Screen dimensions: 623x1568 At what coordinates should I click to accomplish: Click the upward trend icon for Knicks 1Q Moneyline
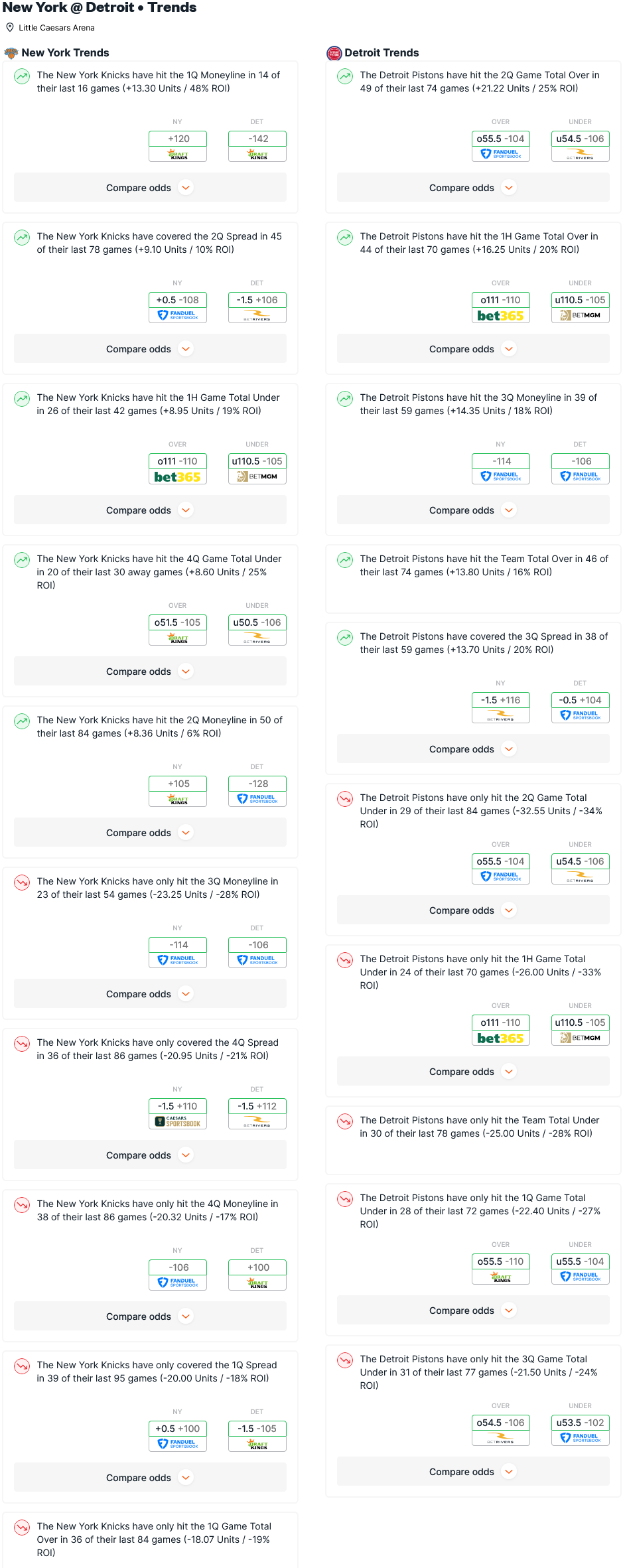(22, 76)
